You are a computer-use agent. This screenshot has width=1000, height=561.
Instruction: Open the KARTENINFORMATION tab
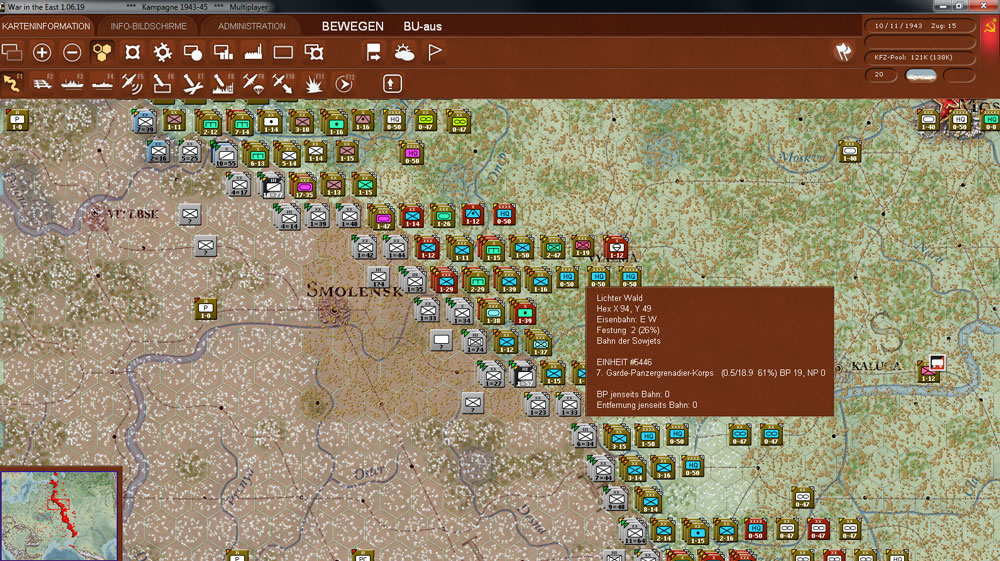pyautogui.click(x=47, y=26)
